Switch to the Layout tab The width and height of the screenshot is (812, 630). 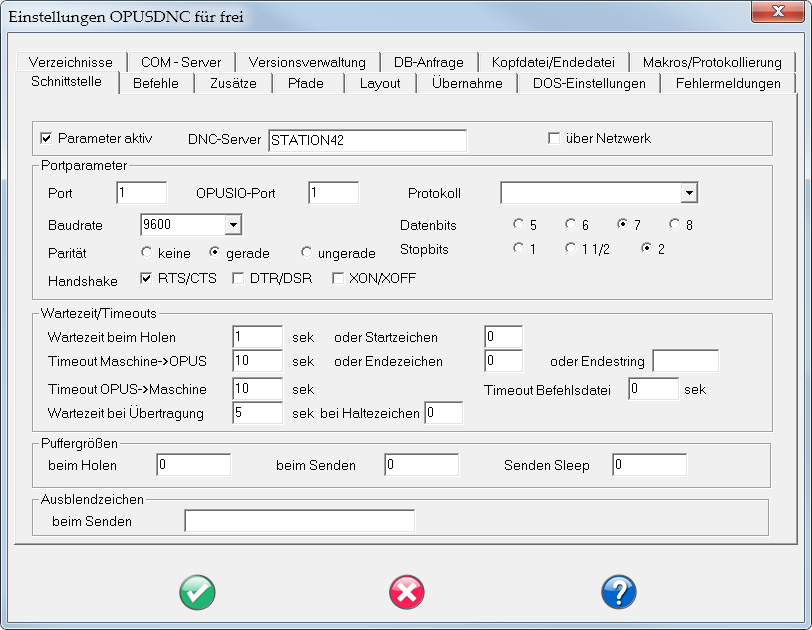point(380,83)
